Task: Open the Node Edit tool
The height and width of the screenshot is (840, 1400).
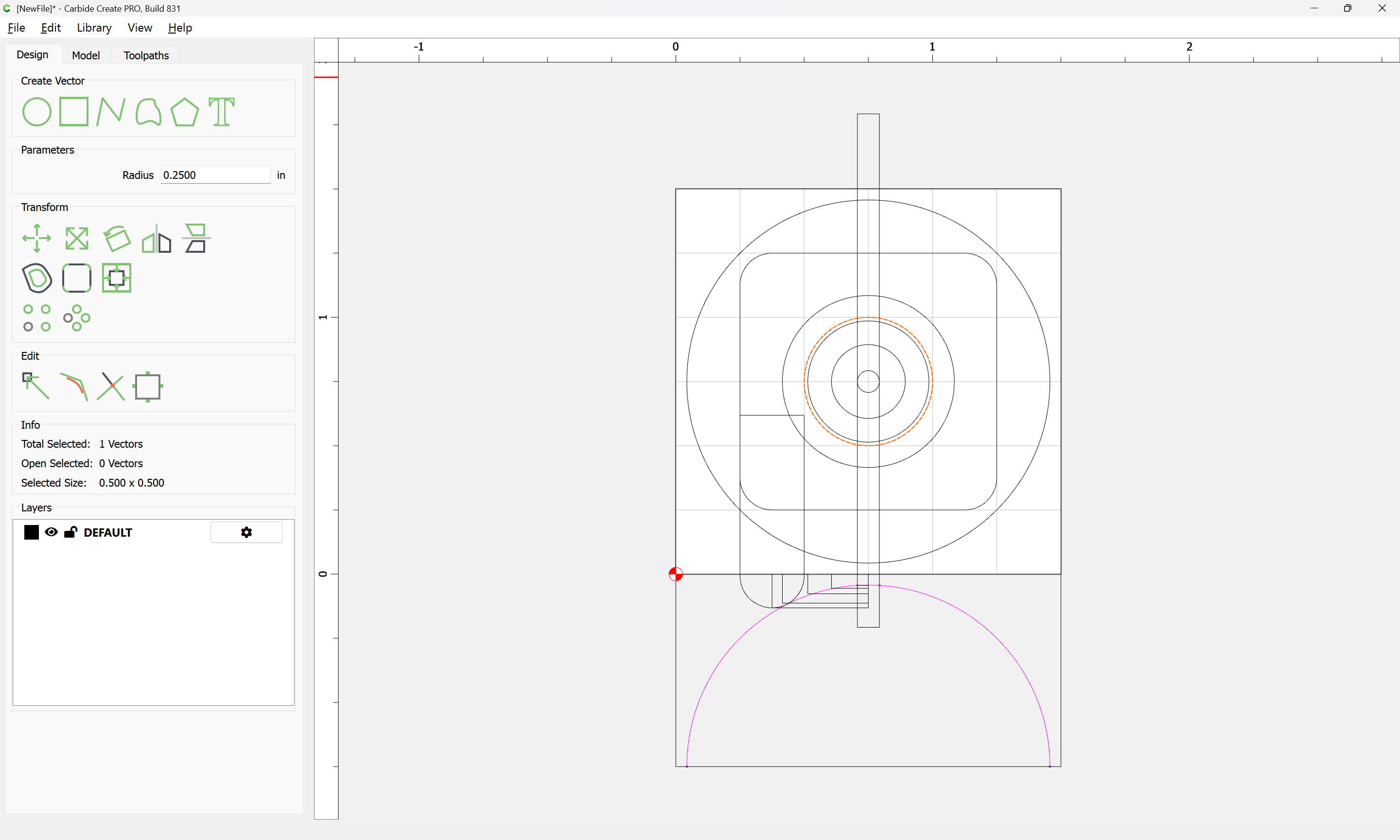Action: tap(35, 386)
